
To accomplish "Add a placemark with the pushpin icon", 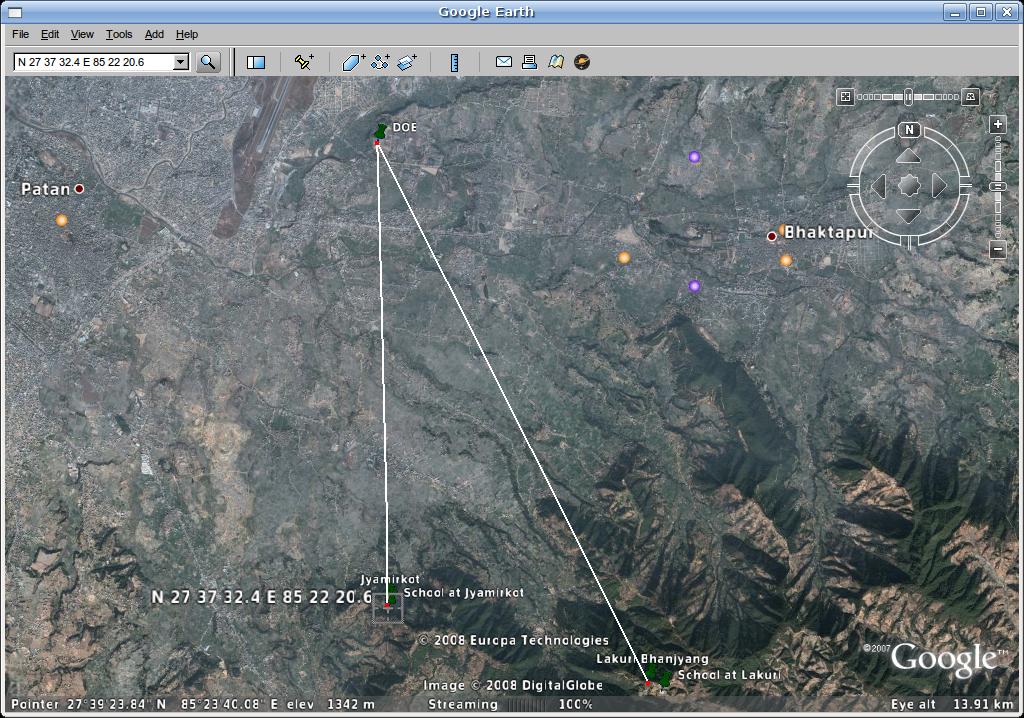I will [x=304, y=62].
